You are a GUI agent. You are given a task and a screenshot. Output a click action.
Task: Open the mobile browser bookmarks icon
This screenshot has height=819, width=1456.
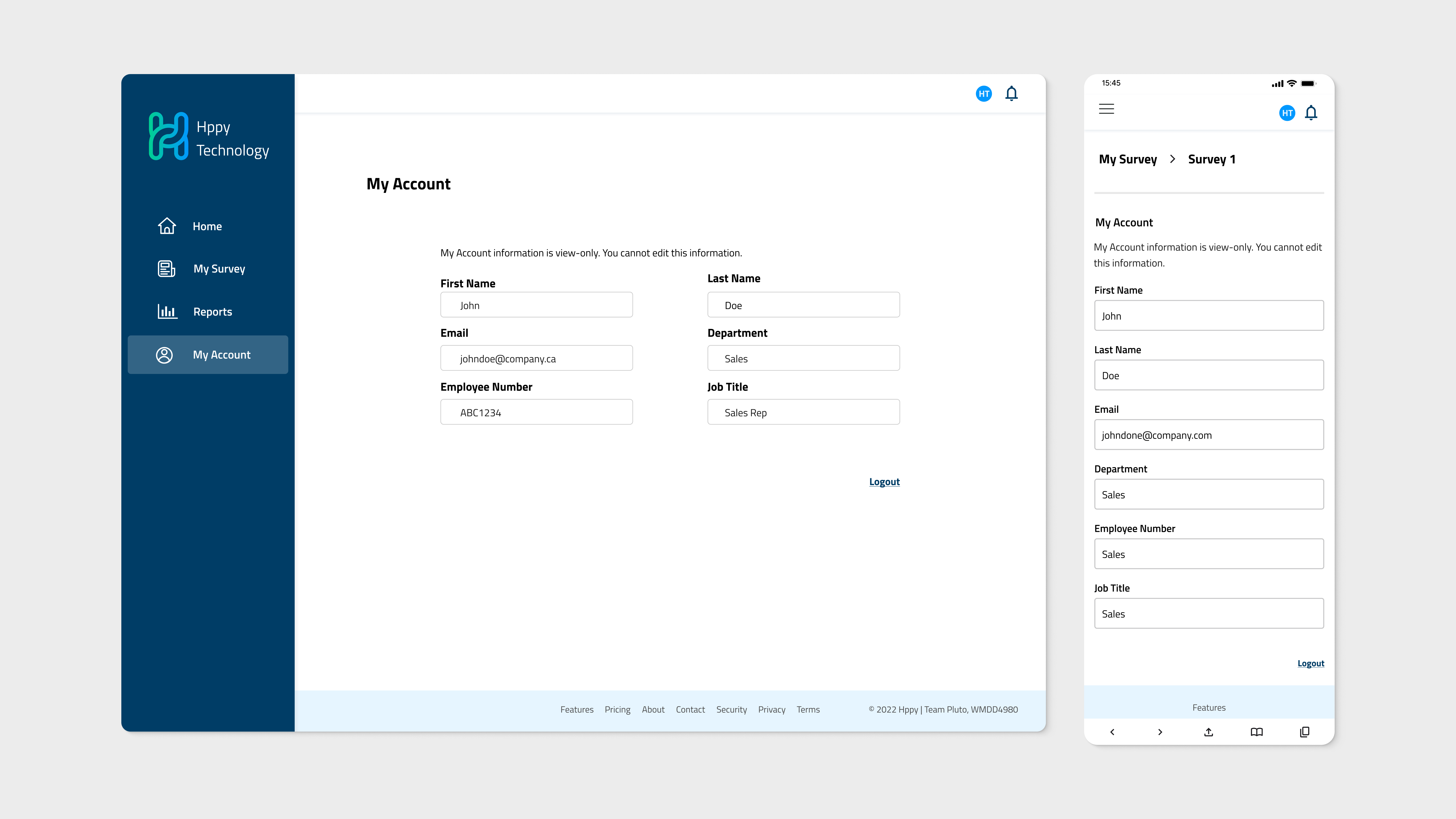coord(1257,732)
